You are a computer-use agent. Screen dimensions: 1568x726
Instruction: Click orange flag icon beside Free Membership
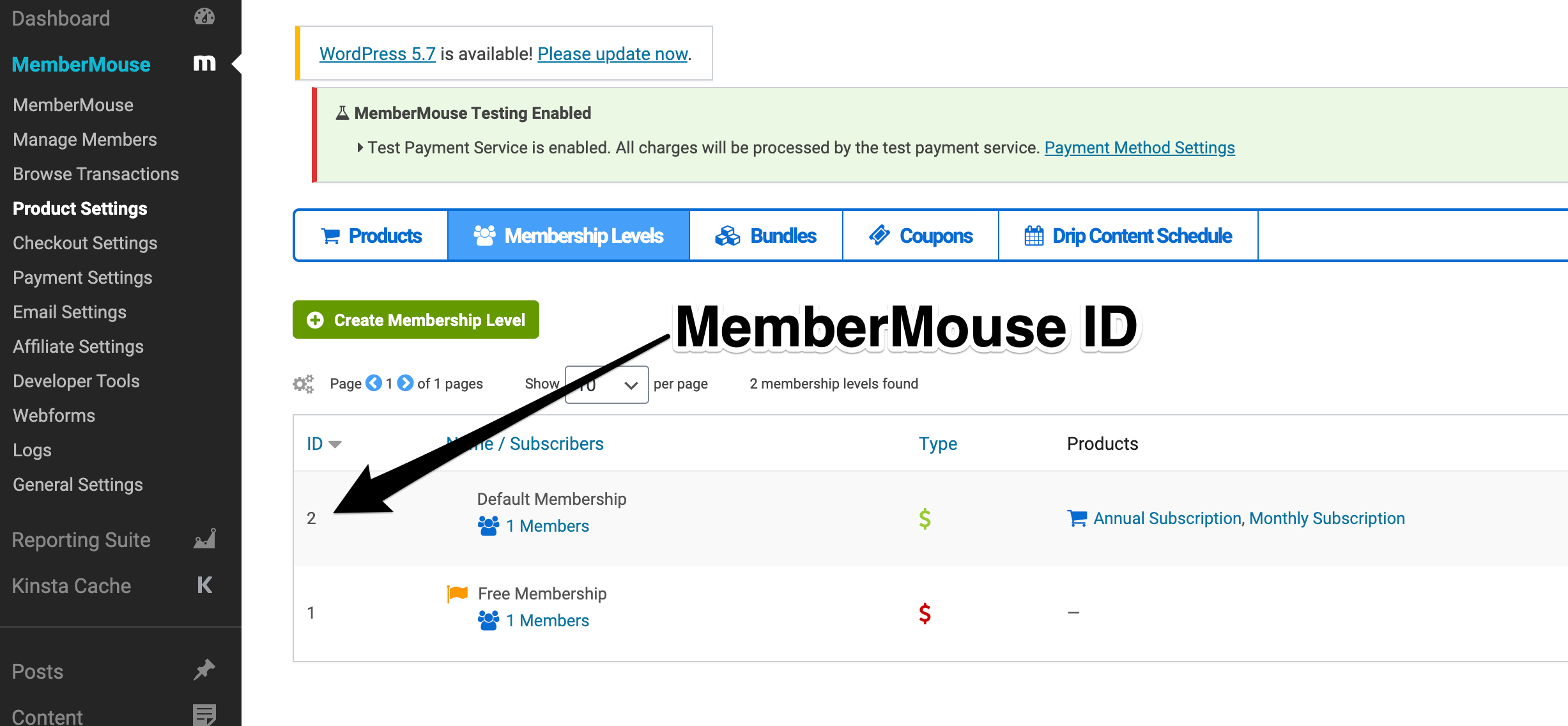(x=457, y=594)
